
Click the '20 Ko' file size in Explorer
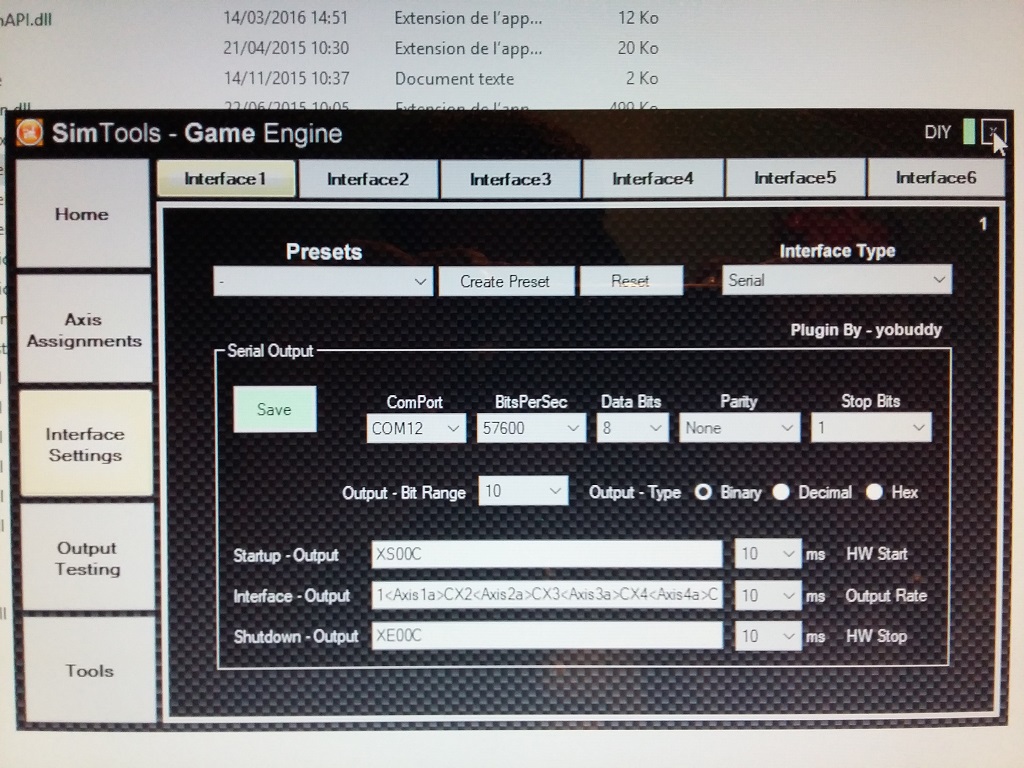click(x=638, y=48)
